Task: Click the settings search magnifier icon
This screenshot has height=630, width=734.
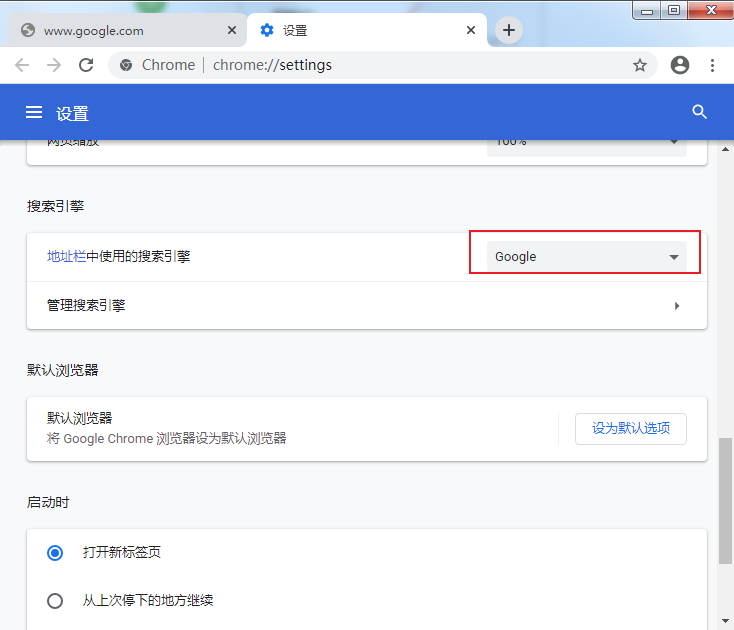Action: pyautogui.click(x=699, y=112)
